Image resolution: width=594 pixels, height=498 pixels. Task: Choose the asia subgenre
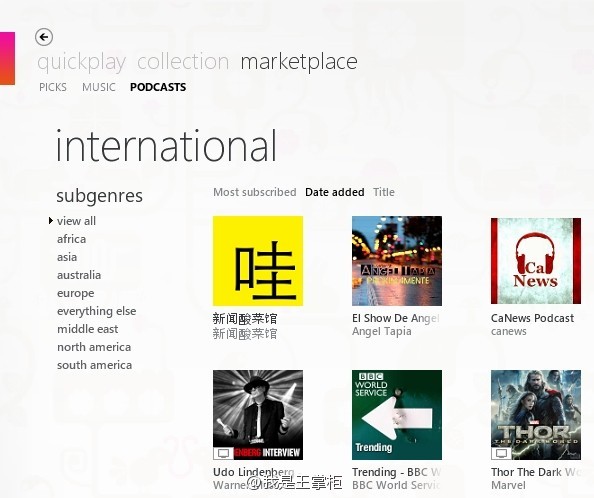[67, 257]
